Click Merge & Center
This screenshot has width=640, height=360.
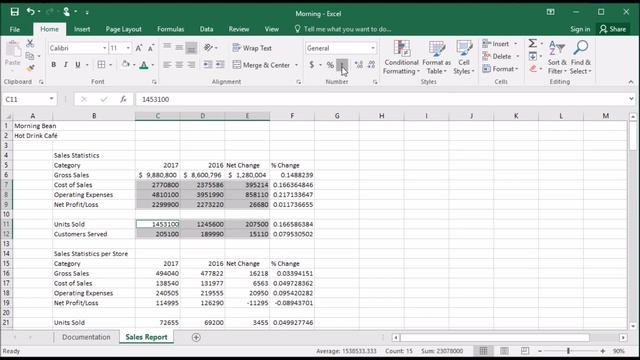261,65
